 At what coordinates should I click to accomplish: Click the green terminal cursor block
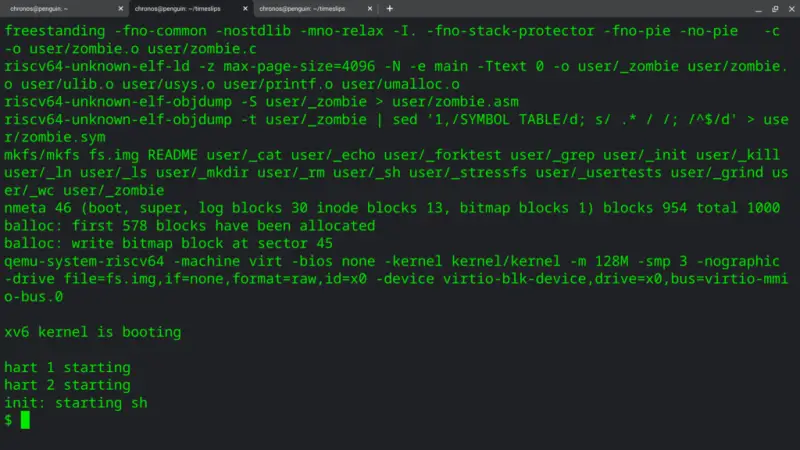pos(25,420)
